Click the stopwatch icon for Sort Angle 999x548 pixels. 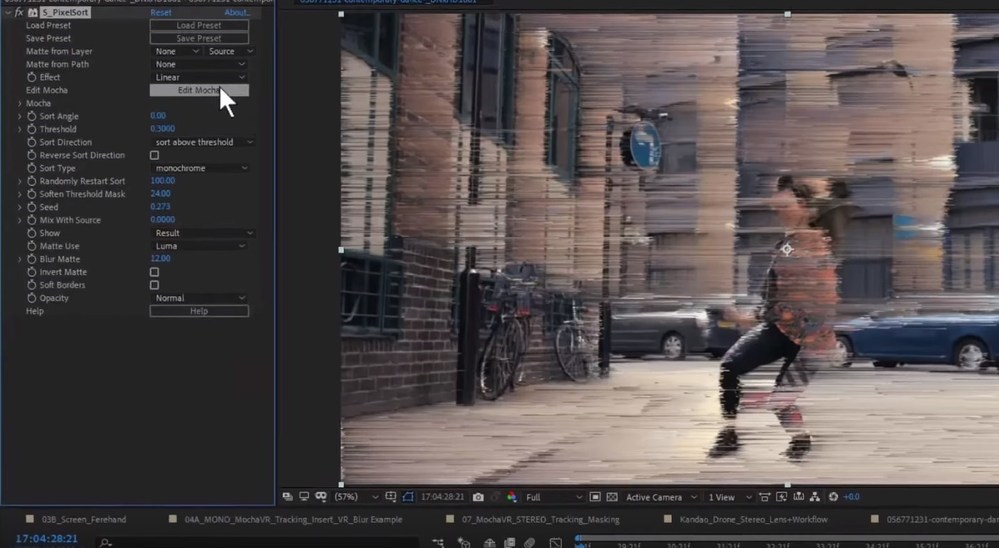click(31, 116)
